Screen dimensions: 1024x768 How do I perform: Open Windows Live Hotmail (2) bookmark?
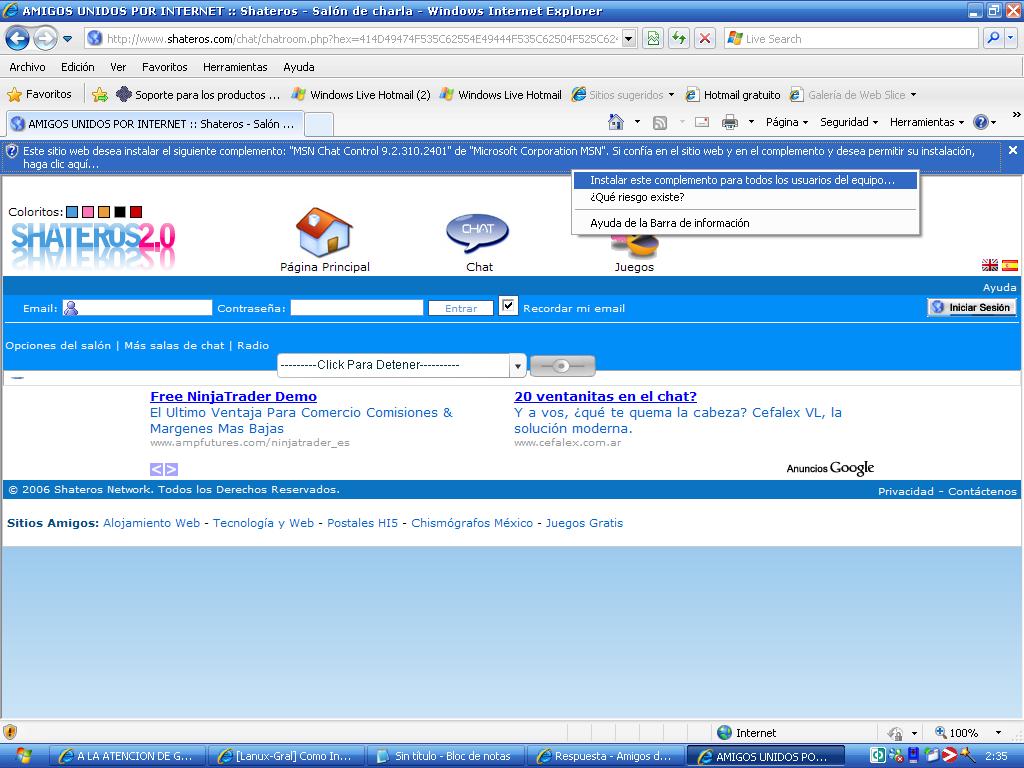coord(360,95)
